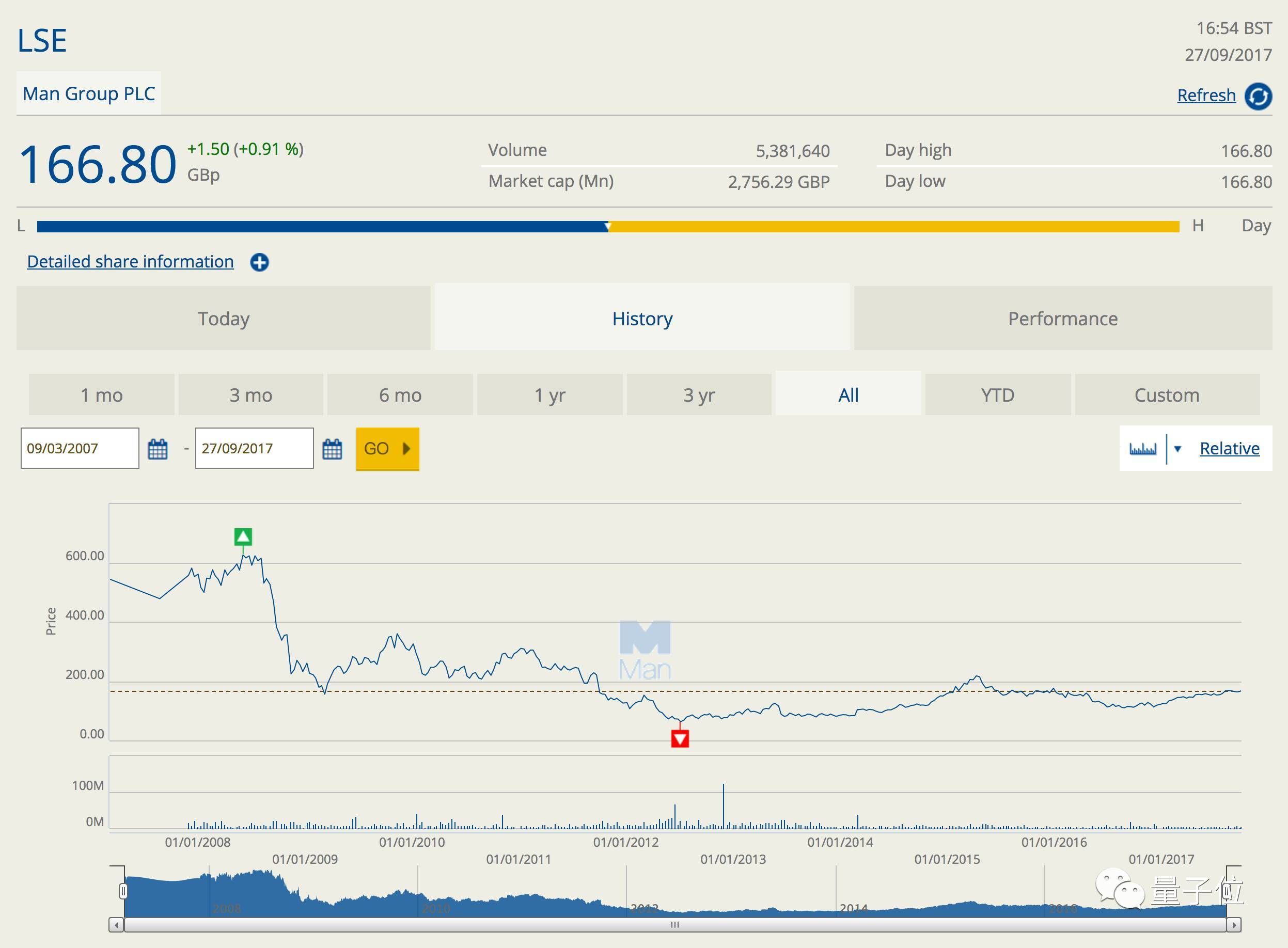
Task: Open the Detailed share information link
Action: point(130,262)
